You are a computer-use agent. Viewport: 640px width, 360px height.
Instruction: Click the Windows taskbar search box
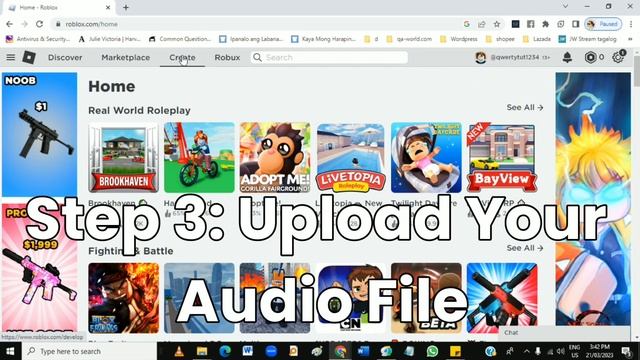tap(89, 351)
